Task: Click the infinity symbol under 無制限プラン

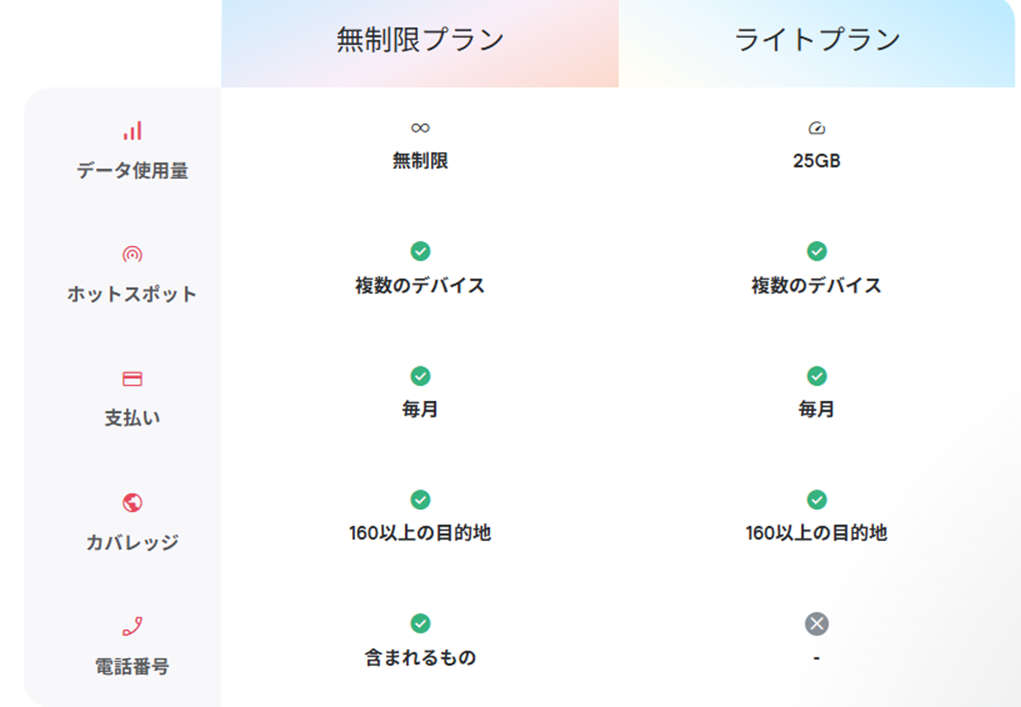Action: point(420,128)
